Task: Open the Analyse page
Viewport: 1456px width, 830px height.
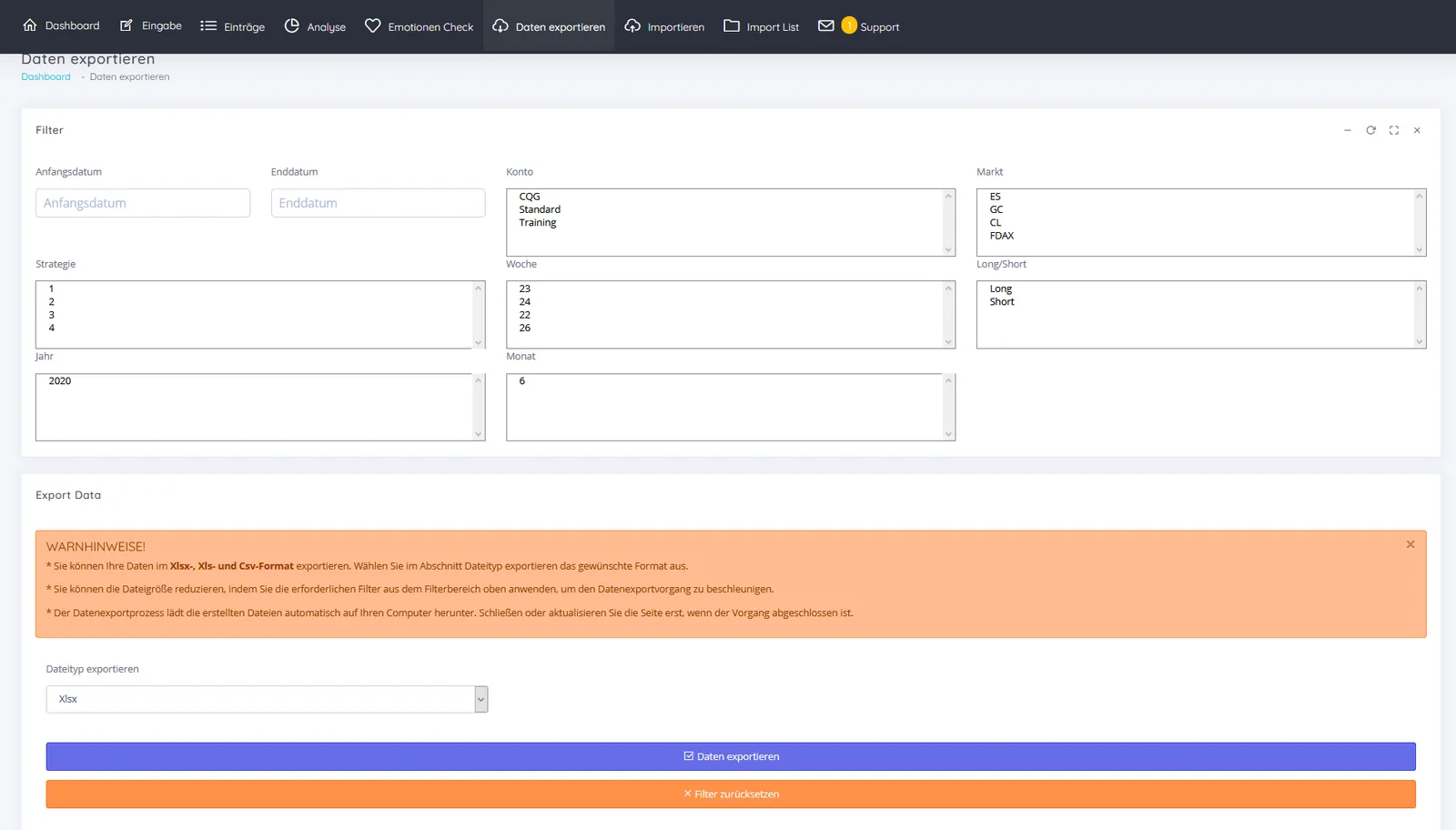Action: pos(315,26)
